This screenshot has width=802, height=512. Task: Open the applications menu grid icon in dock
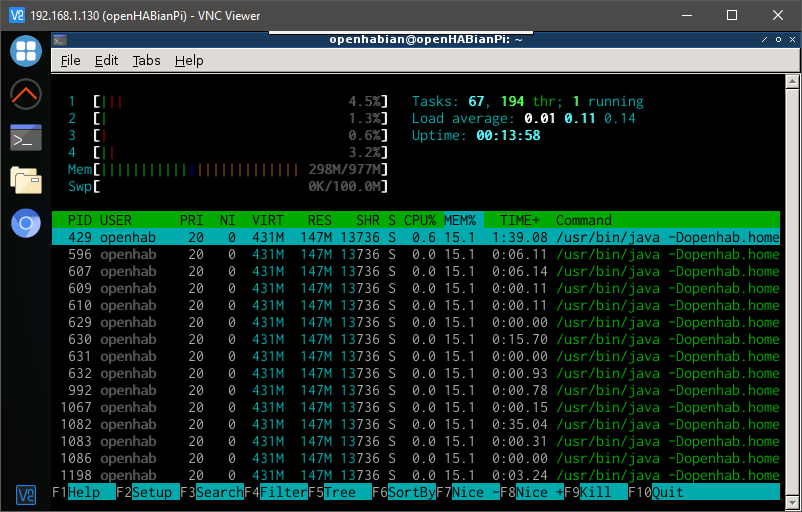coord(25,51)
